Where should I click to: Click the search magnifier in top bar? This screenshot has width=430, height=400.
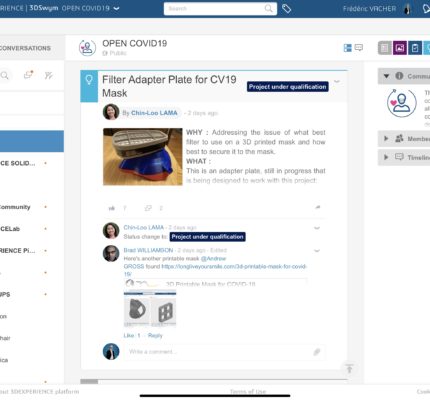pos(268,8)
